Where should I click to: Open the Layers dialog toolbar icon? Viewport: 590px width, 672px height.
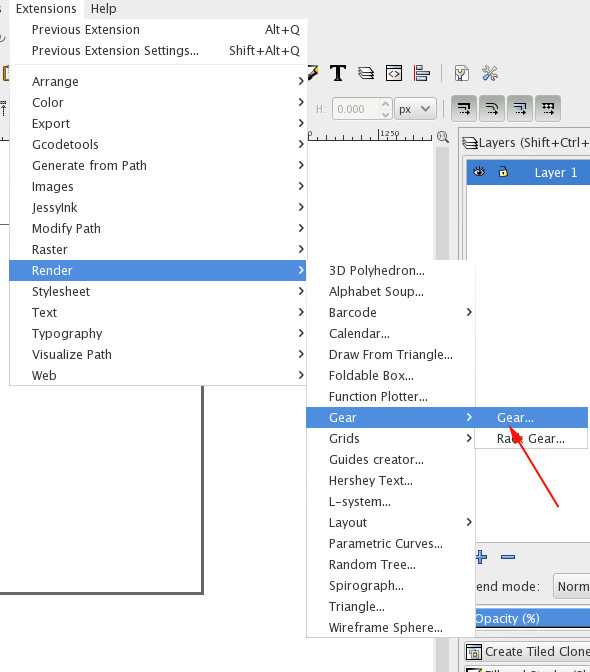tap(365, 73)
